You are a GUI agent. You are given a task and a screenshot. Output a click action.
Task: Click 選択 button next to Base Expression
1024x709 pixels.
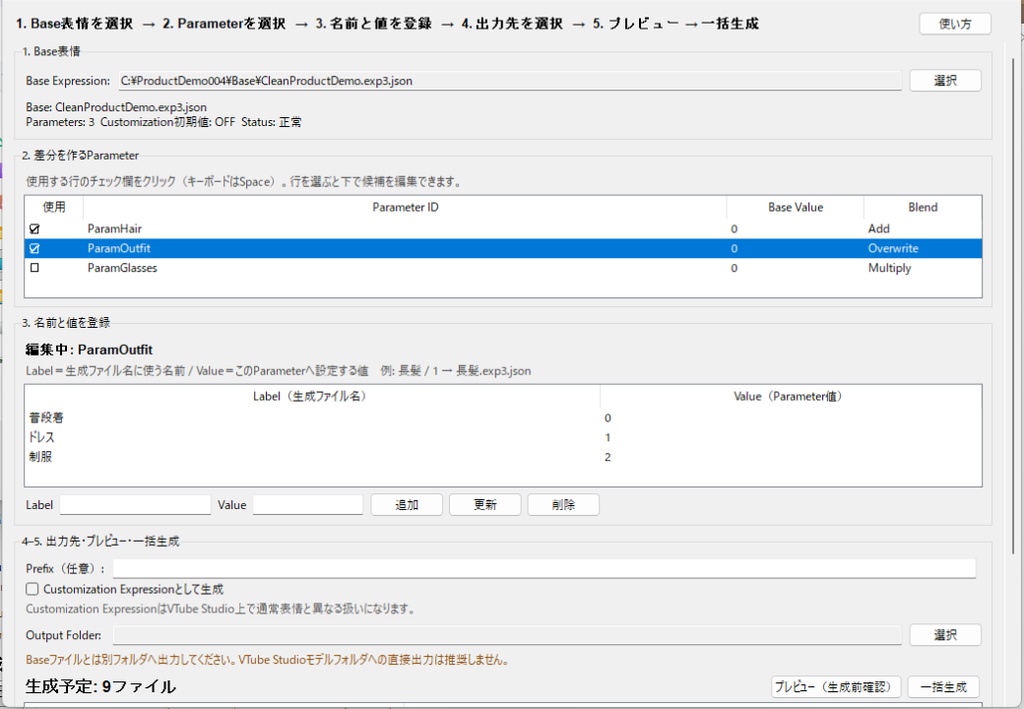[x=945, y=80]
